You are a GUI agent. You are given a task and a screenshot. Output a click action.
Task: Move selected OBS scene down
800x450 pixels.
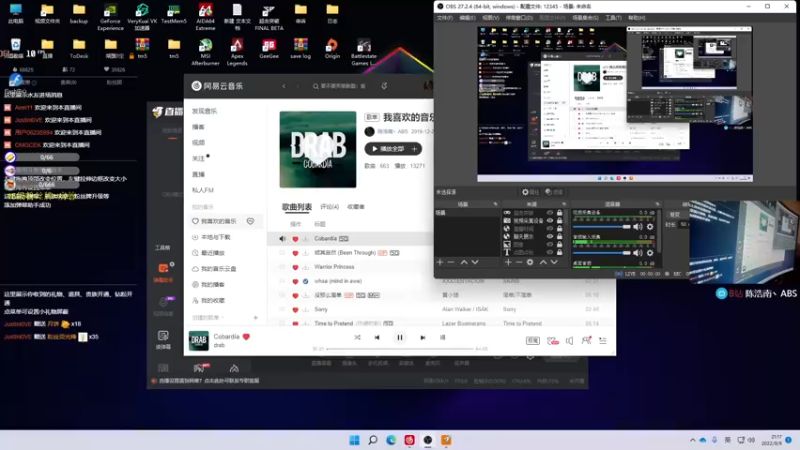click(475, 262)
